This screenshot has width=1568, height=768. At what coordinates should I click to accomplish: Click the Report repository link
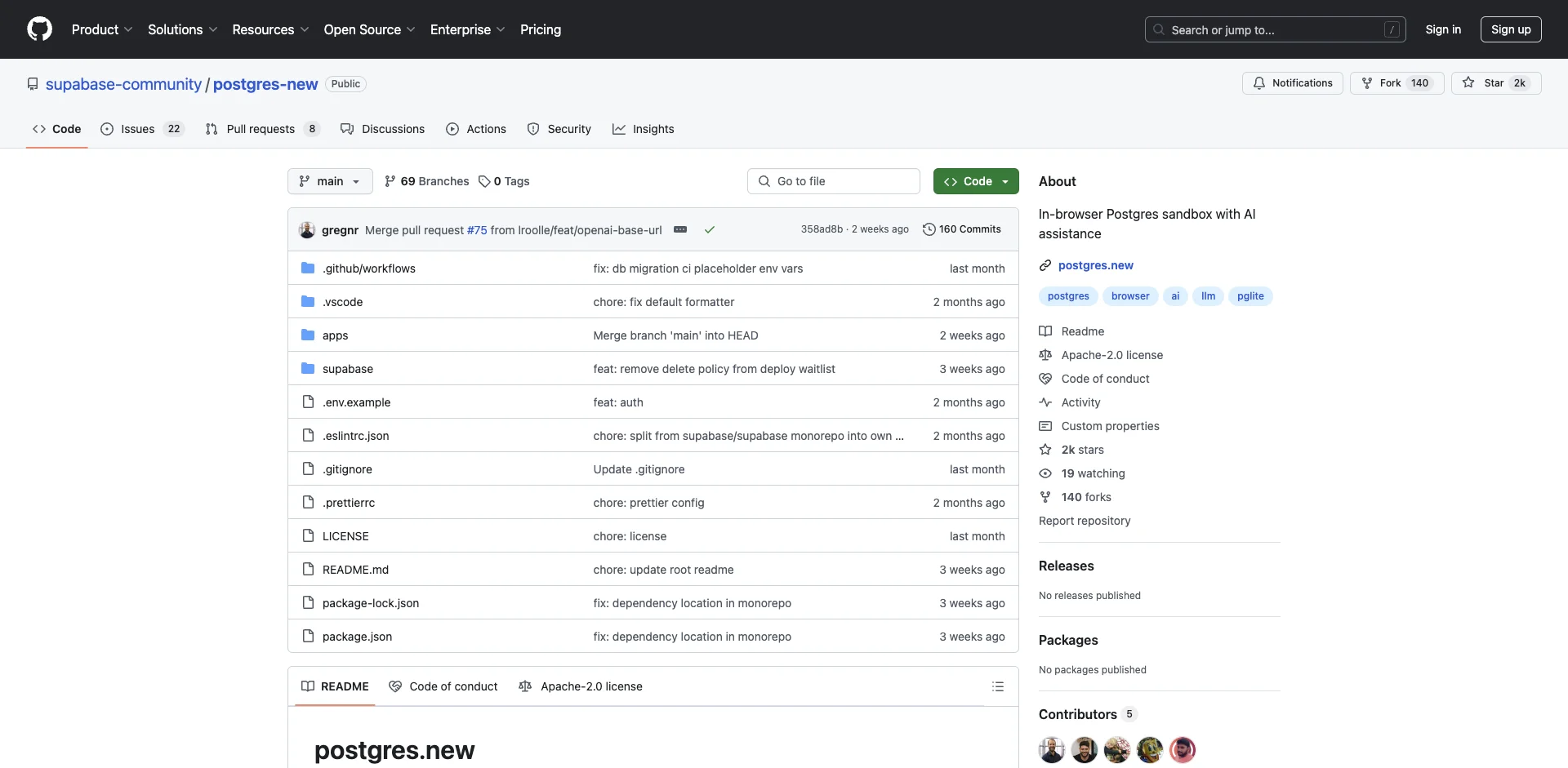click(1085, 521)
